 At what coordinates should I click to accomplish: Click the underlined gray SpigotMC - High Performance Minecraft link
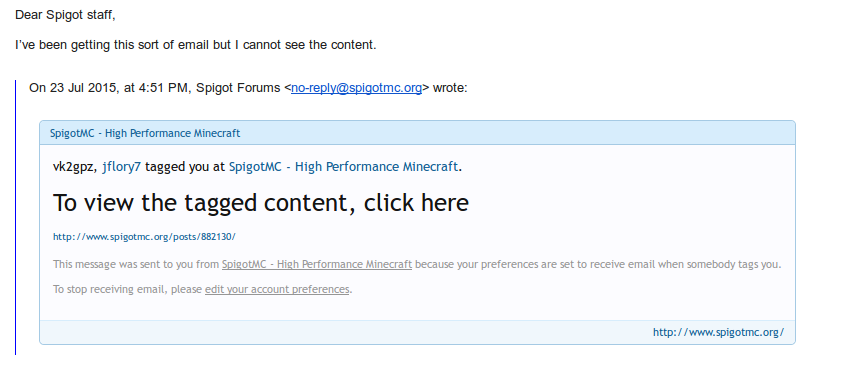(x=317, y=265)
